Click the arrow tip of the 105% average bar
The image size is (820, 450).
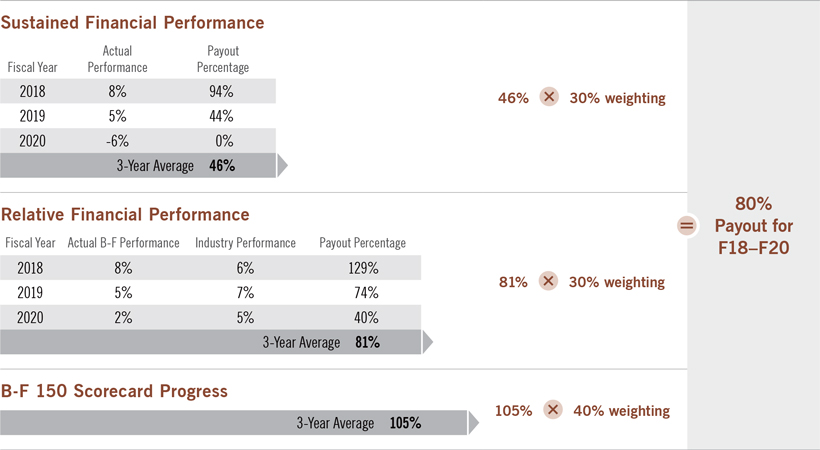pyautogui.click(x=474, y=423)
